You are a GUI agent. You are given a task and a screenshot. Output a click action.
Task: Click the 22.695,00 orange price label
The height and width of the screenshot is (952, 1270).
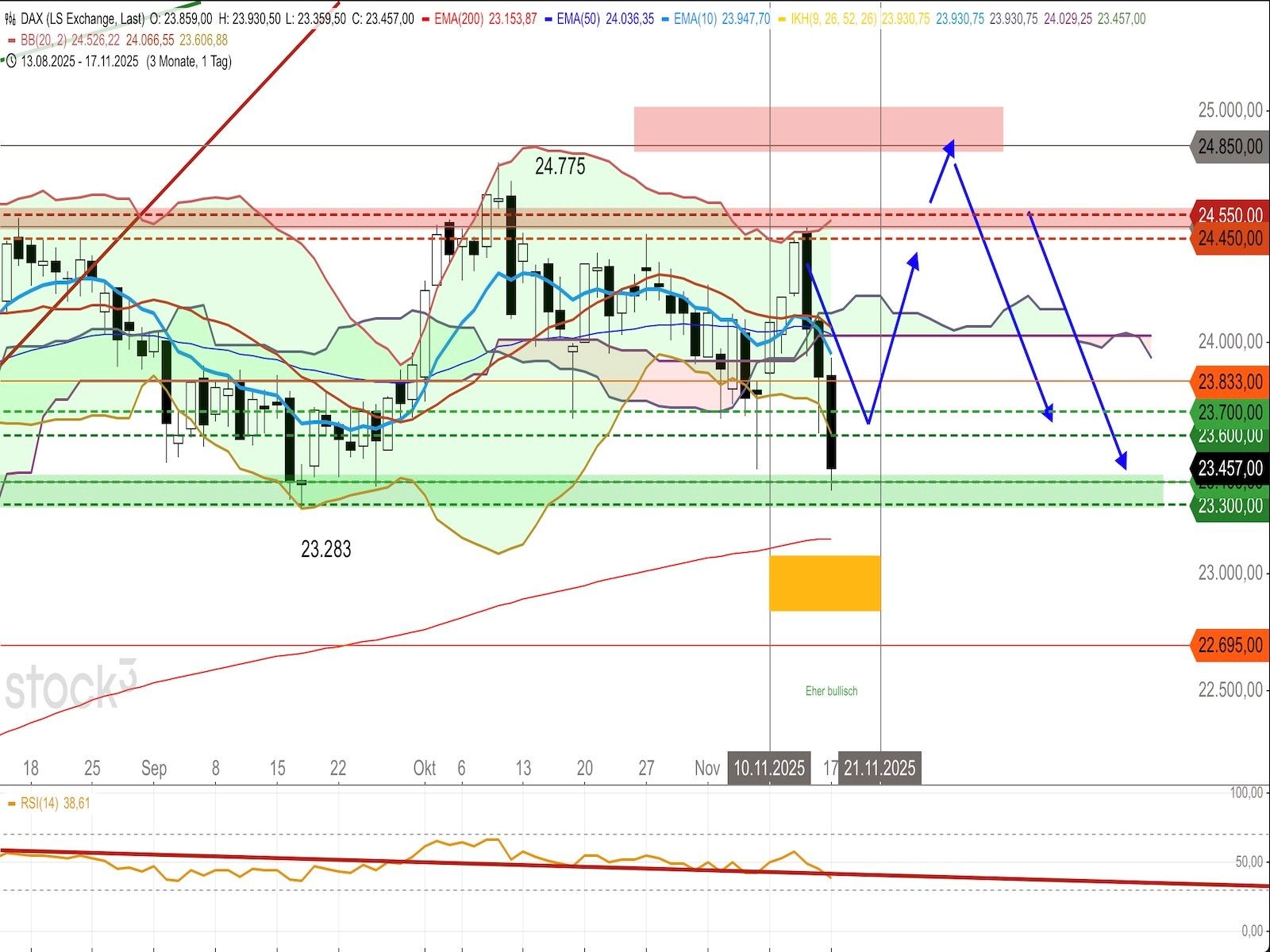coord(1229,645)
